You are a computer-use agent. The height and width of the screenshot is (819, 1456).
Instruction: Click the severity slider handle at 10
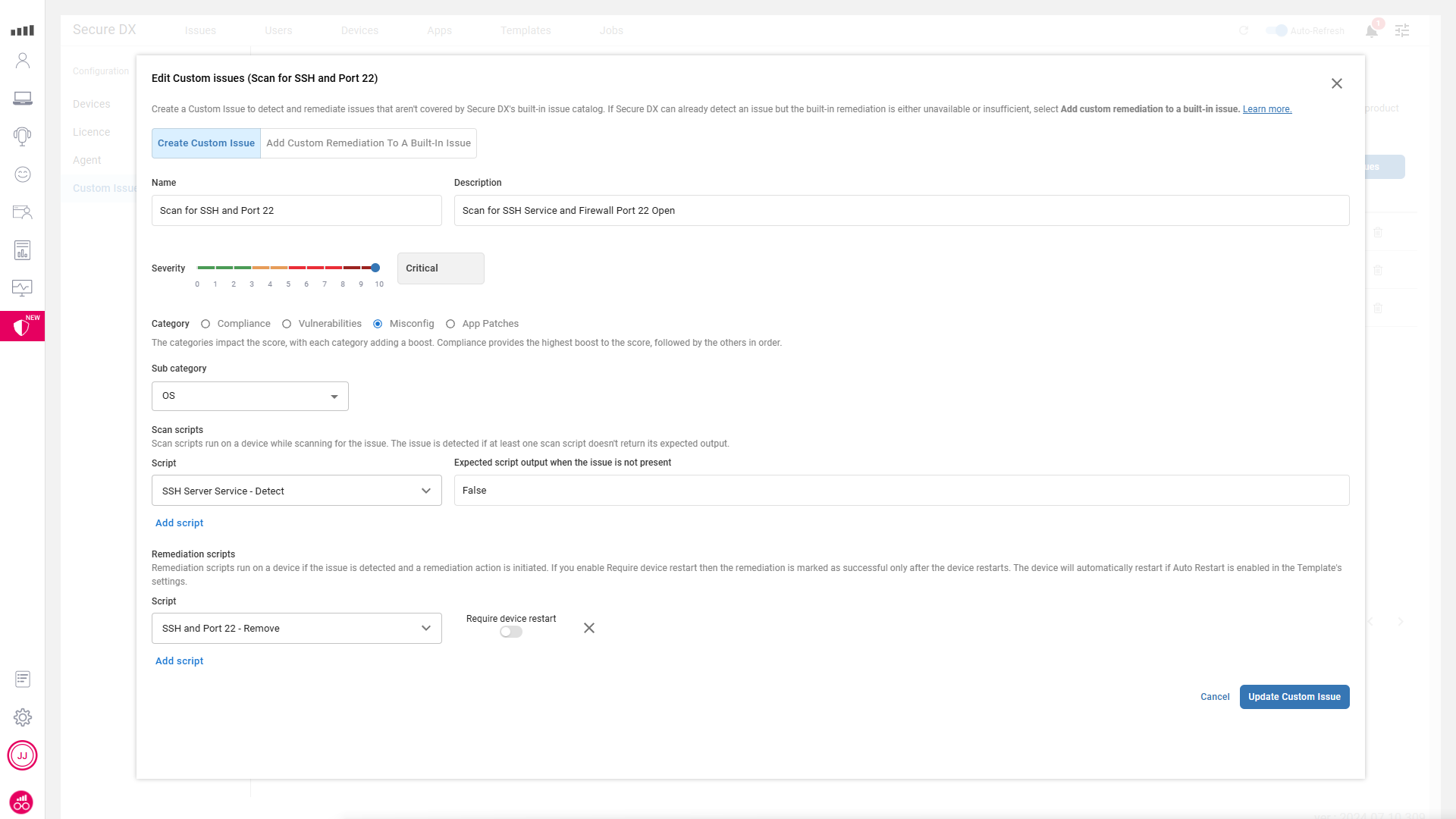pyautogui.click(x=375, y=268)
